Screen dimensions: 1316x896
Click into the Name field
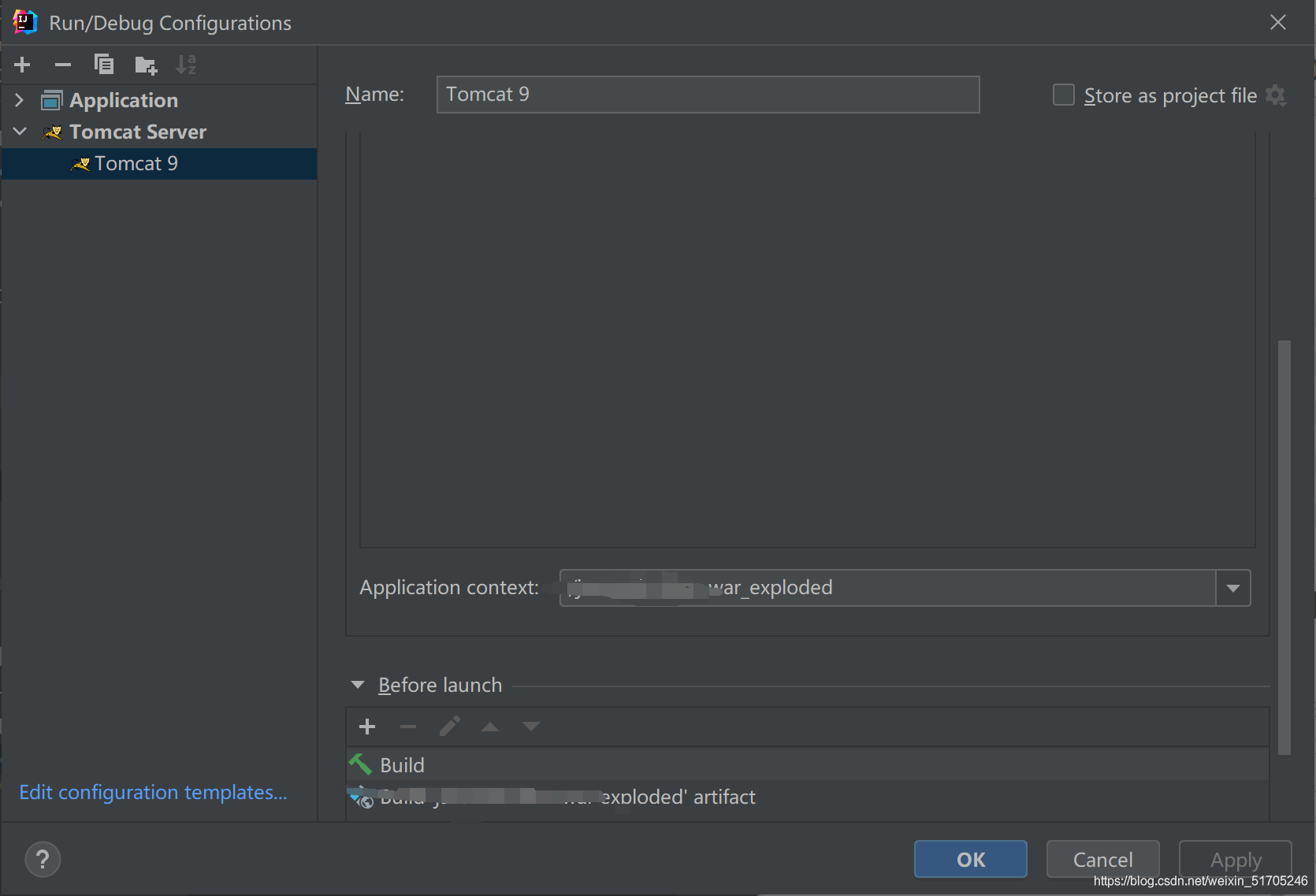click(x=708, y=94)
